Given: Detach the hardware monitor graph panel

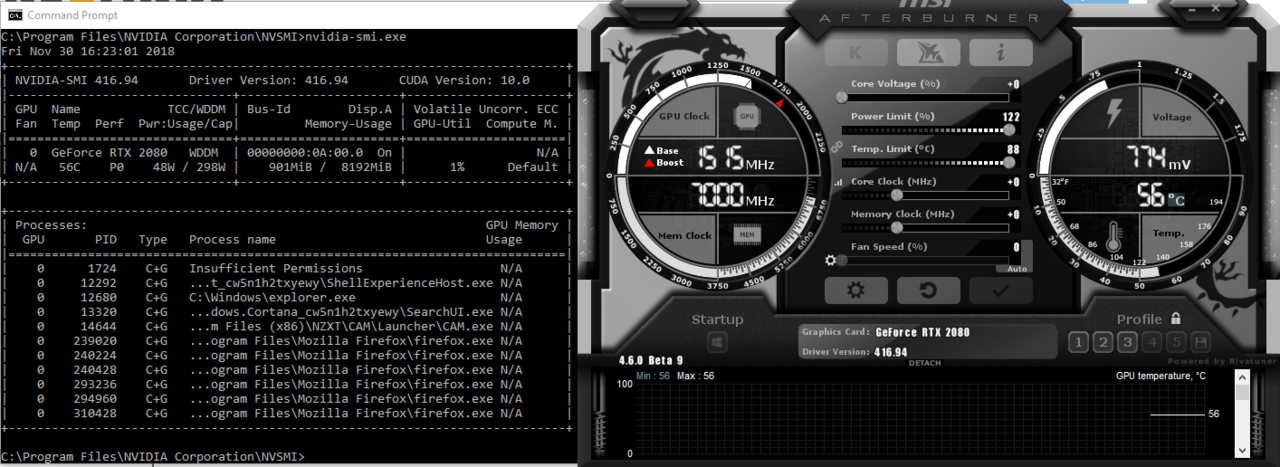Looking at the screenshot, I should pyautogui.click(x=924, y=363).
